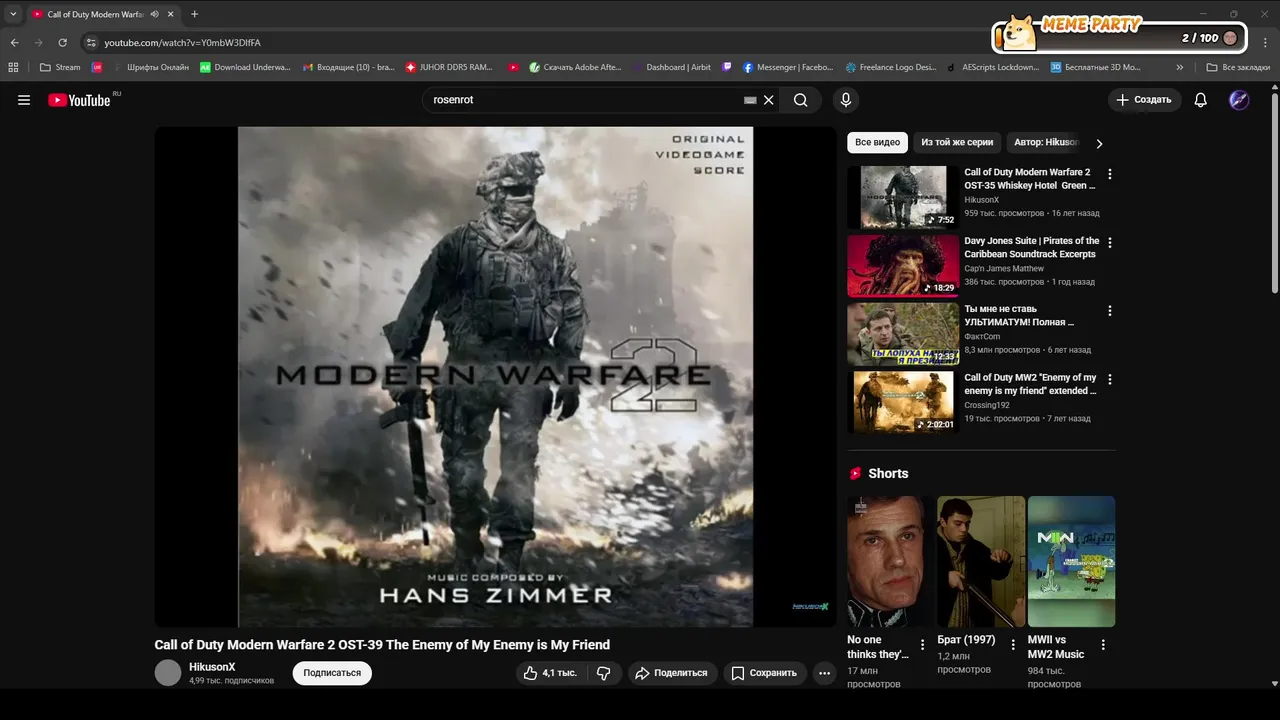Click the magnifier search button
Viewport: 1280px width, 720px height.
[x=801, y=100]
